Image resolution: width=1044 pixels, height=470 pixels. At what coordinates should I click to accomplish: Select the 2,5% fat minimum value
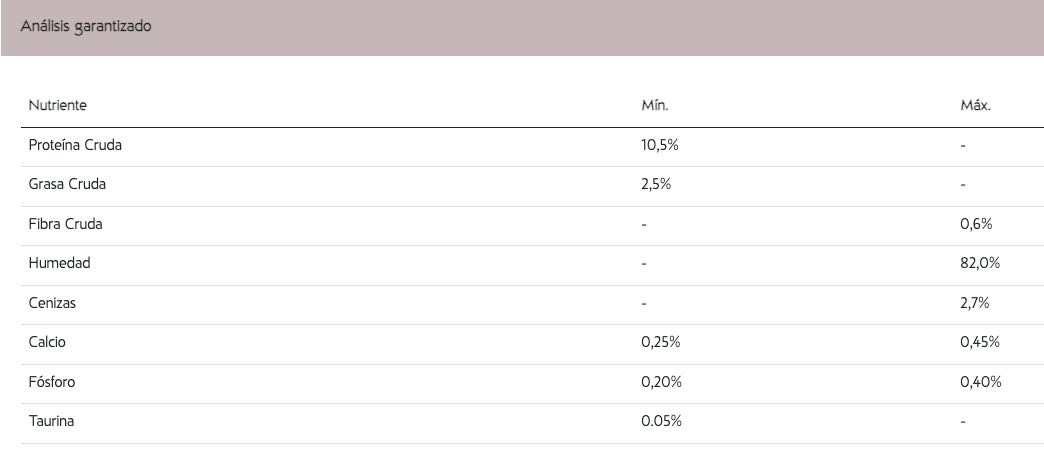[656, 184]
